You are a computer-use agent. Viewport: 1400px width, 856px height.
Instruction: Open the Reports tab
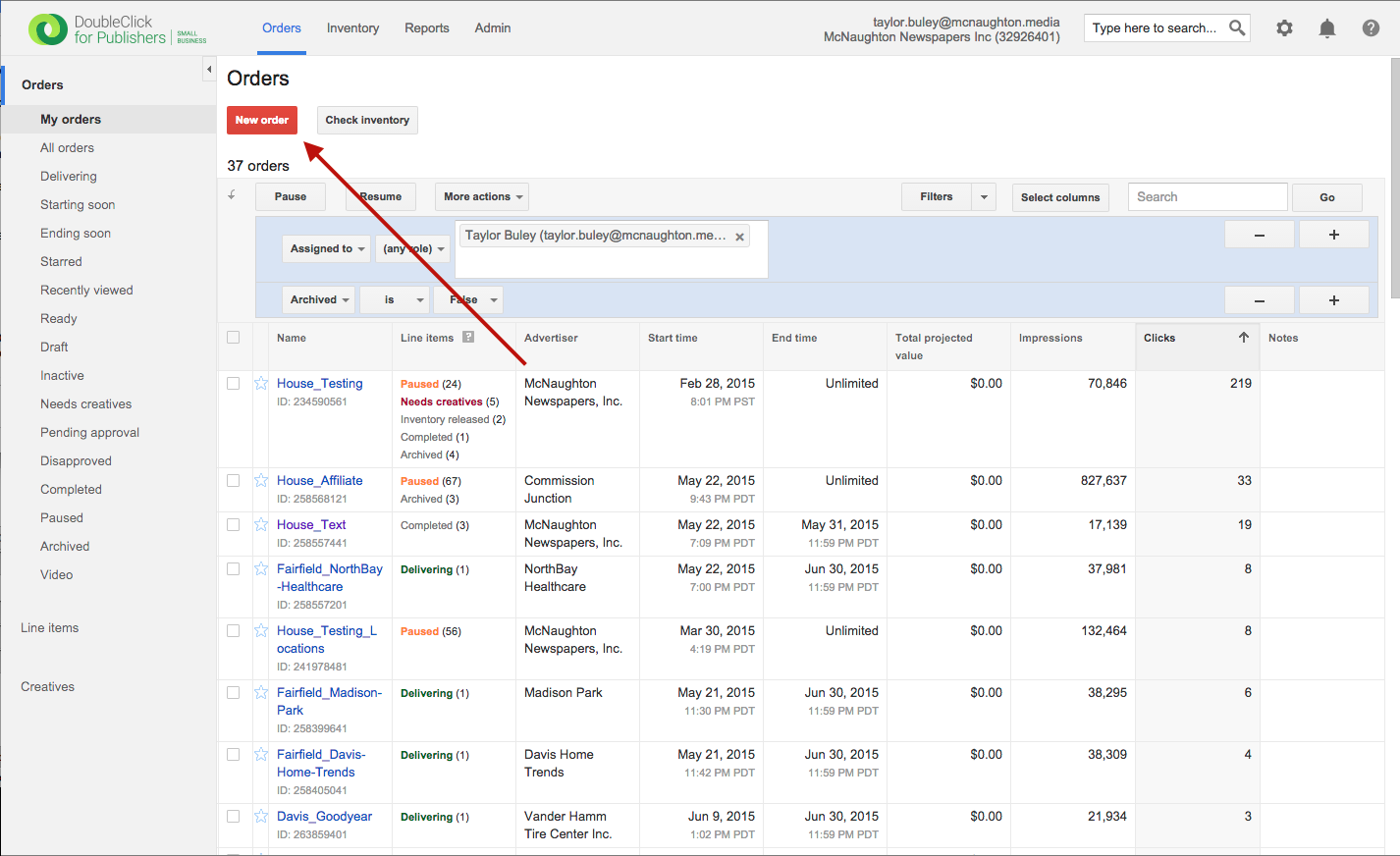pos(426,28)
